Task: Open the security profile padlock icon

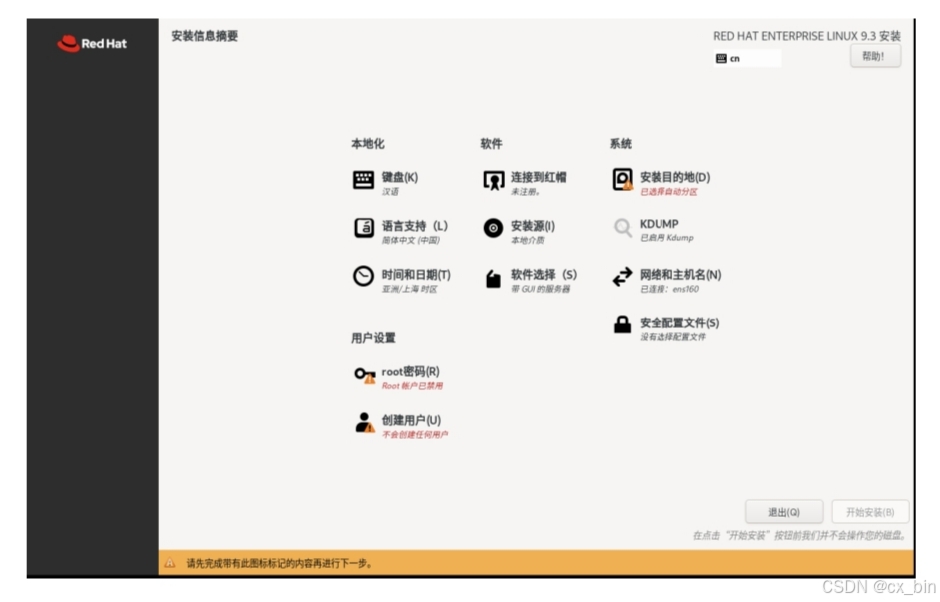Action: tap(622, 324)
